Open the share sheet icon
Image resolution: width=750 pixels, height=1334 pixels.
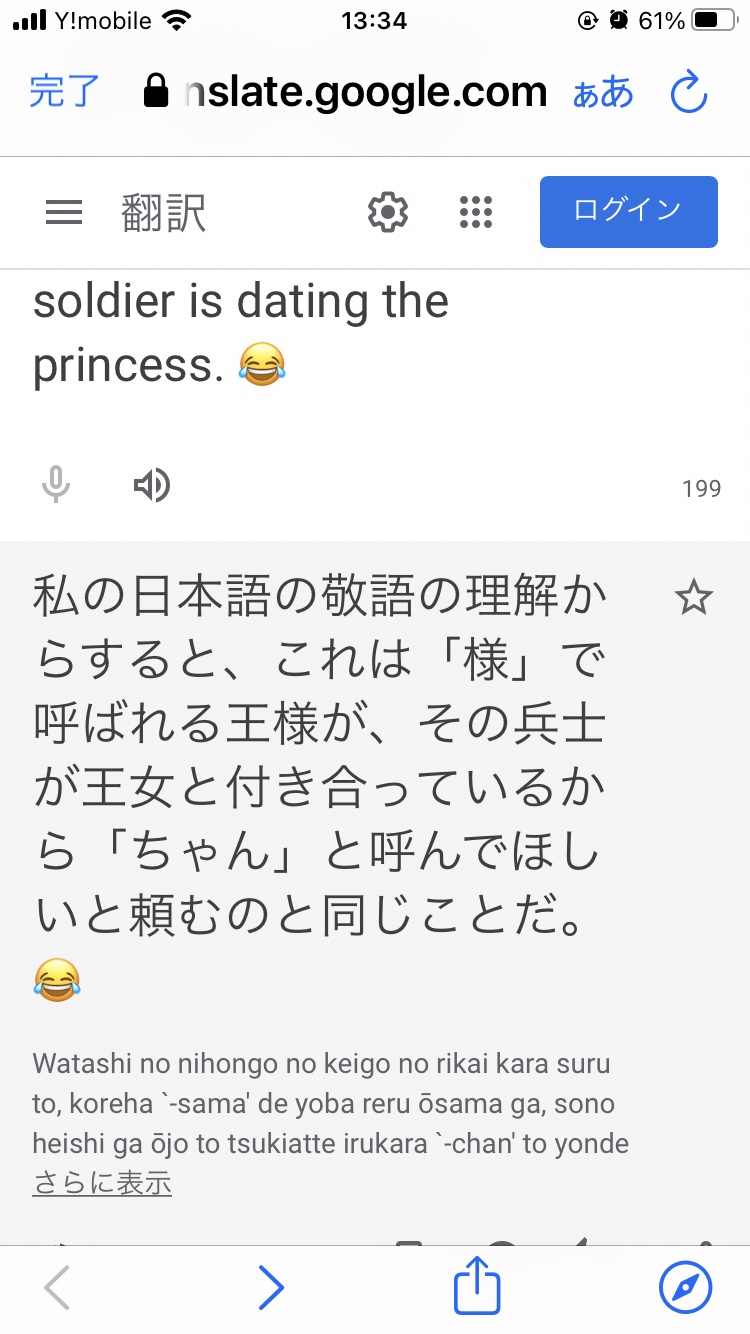(476, 1285)
